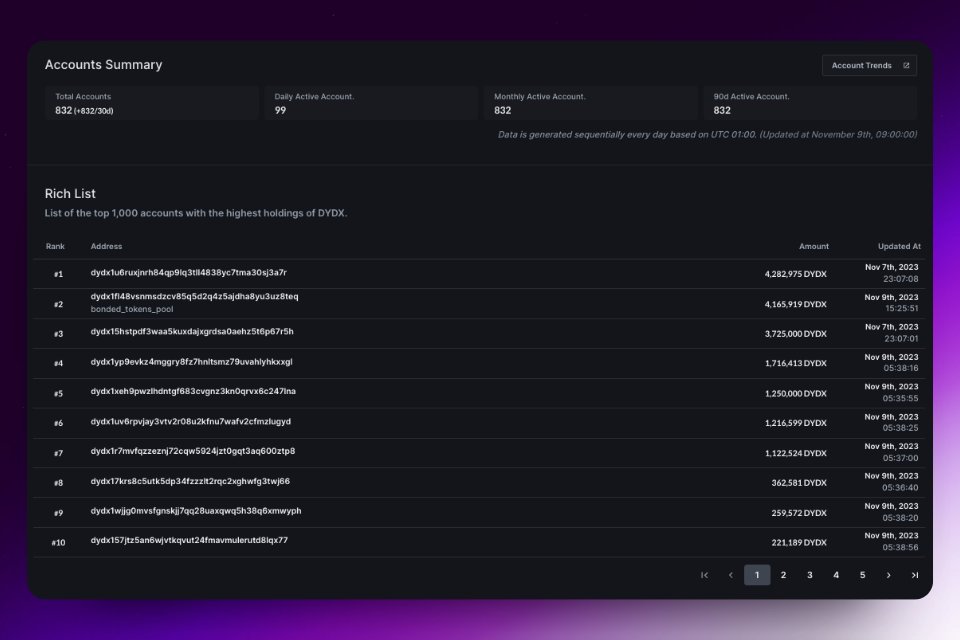Select the 90d Active Account summary card

click(x=807, y=102)
